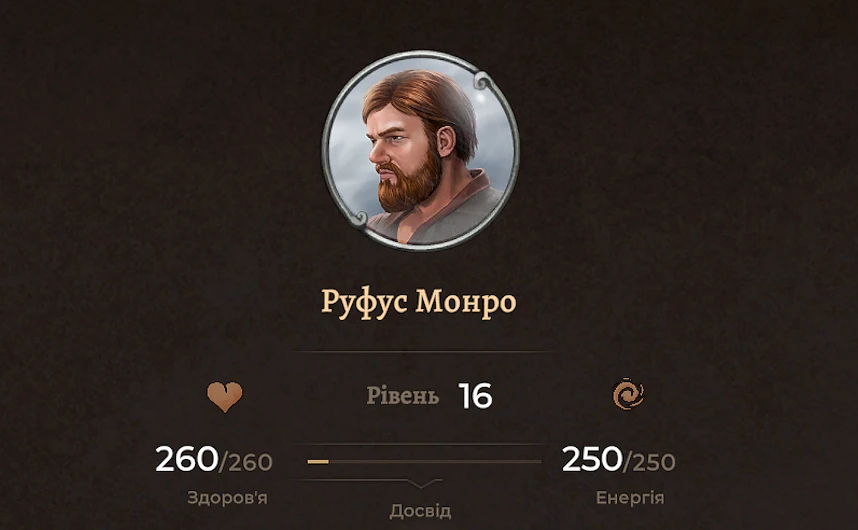Click the ornate silver portrait frame
Screen dimensions: 858x530
click(420, 150)
